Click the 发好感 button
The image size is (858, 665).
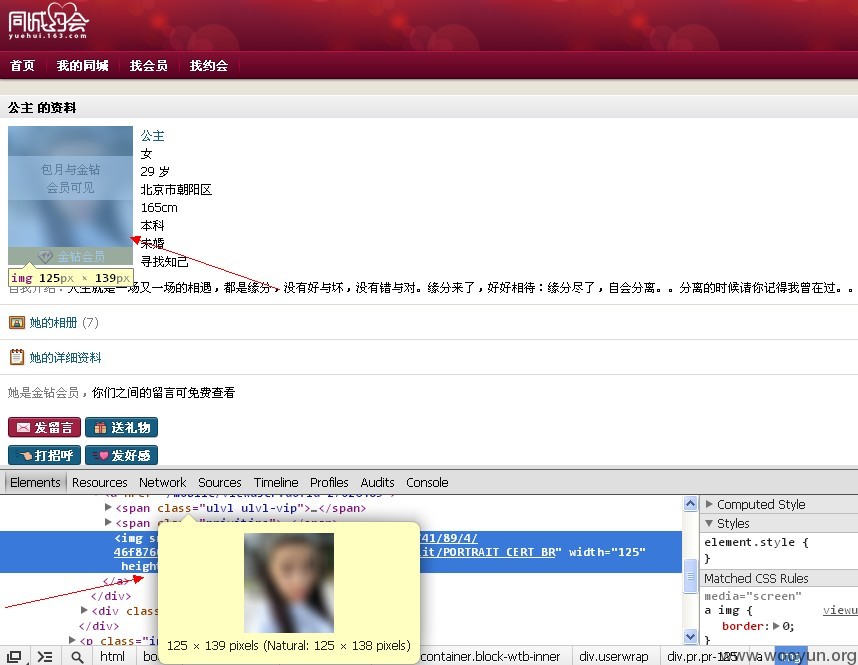coord(121,455)
